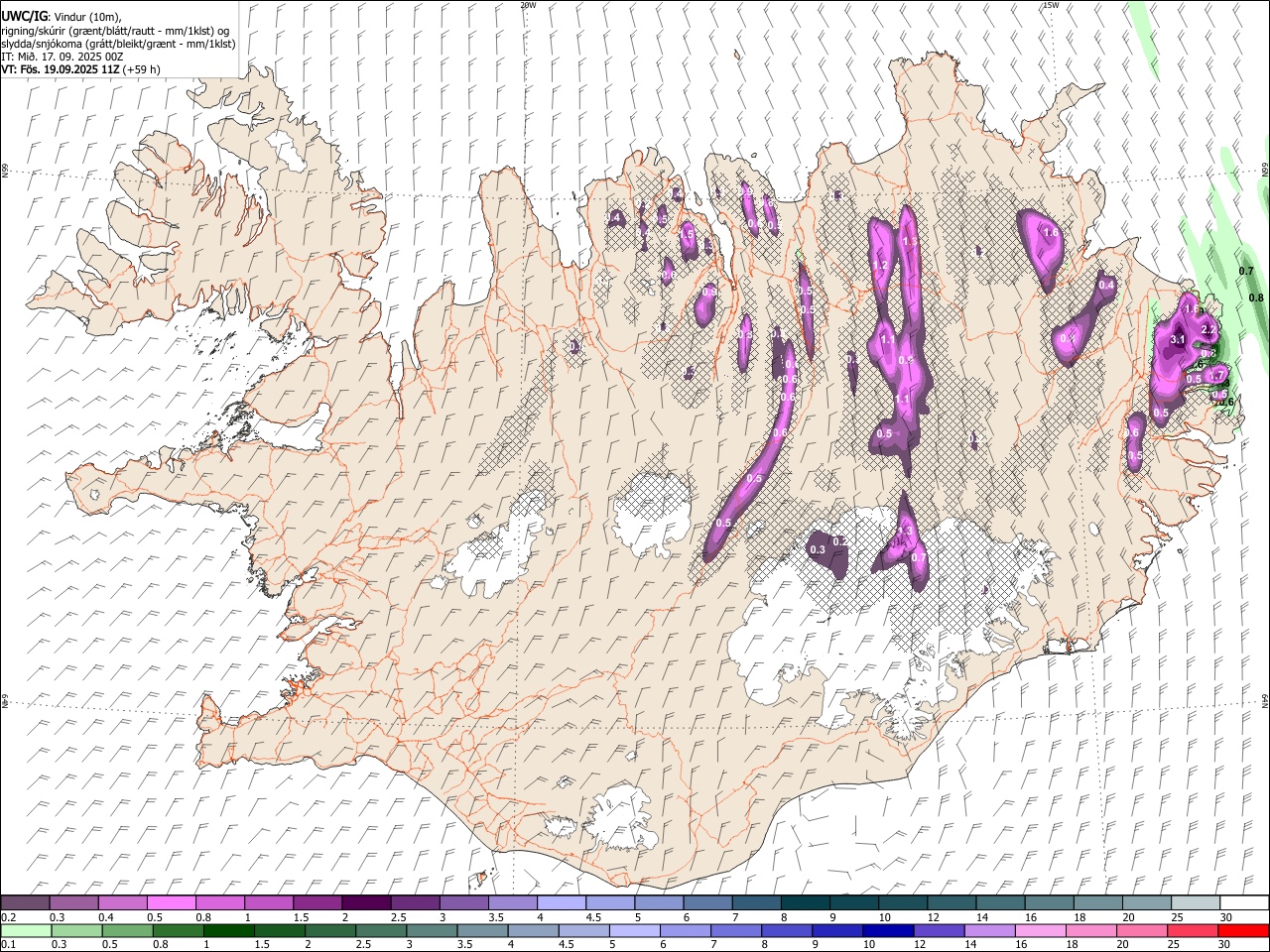Pick bottom legend swatch between 5 and 6
The image size is (1270, 952).
pyautogui.click(x=635, y=930)
